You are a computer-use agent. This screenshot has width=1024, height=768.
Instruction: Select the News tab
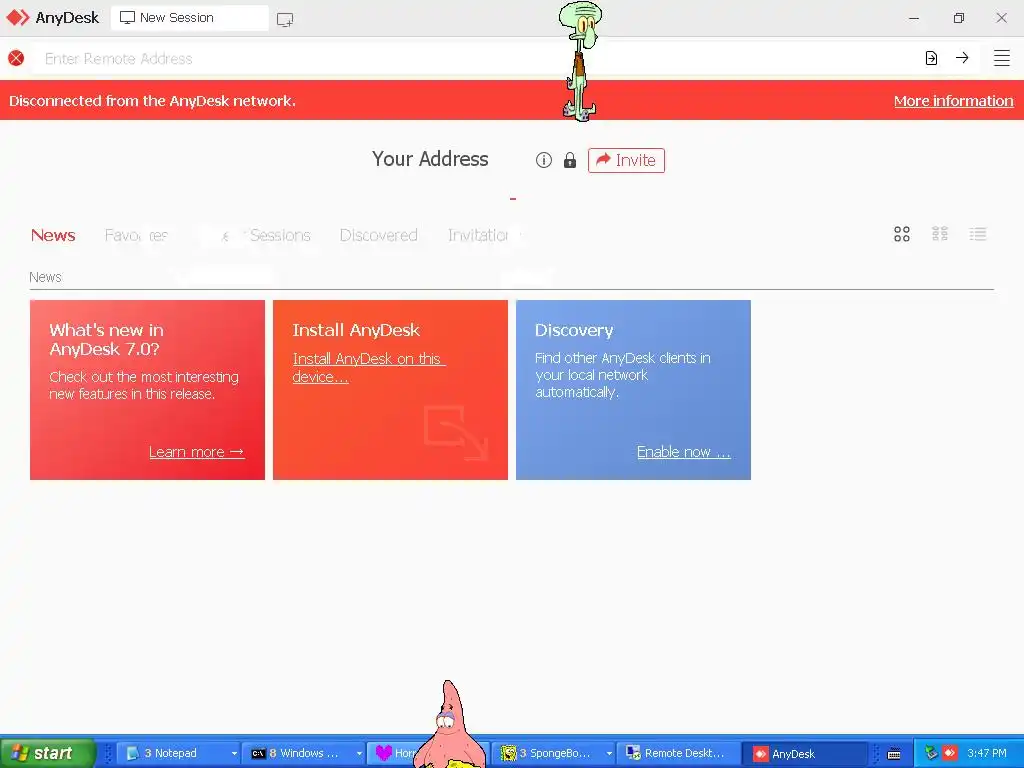click(53, 235)
